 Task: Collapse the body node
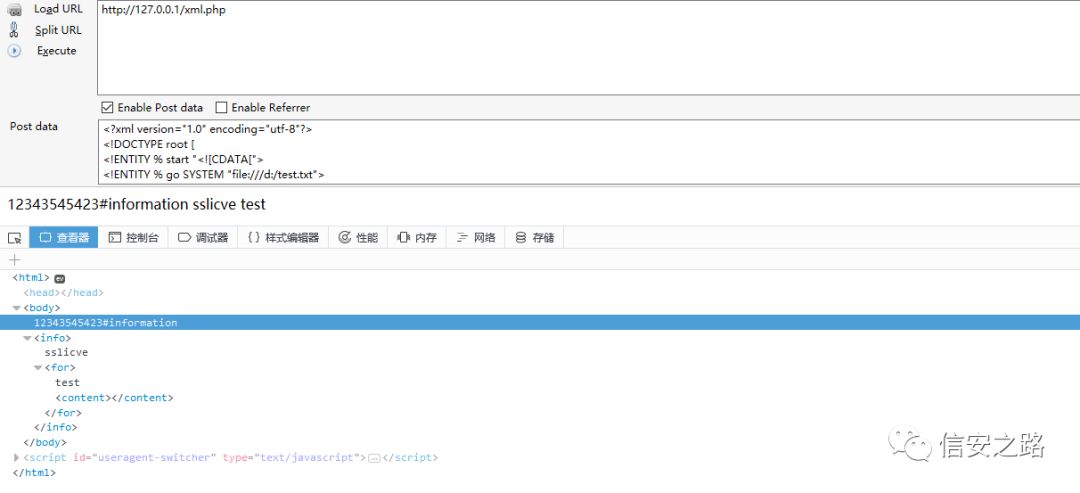click(x=17, y=308)
